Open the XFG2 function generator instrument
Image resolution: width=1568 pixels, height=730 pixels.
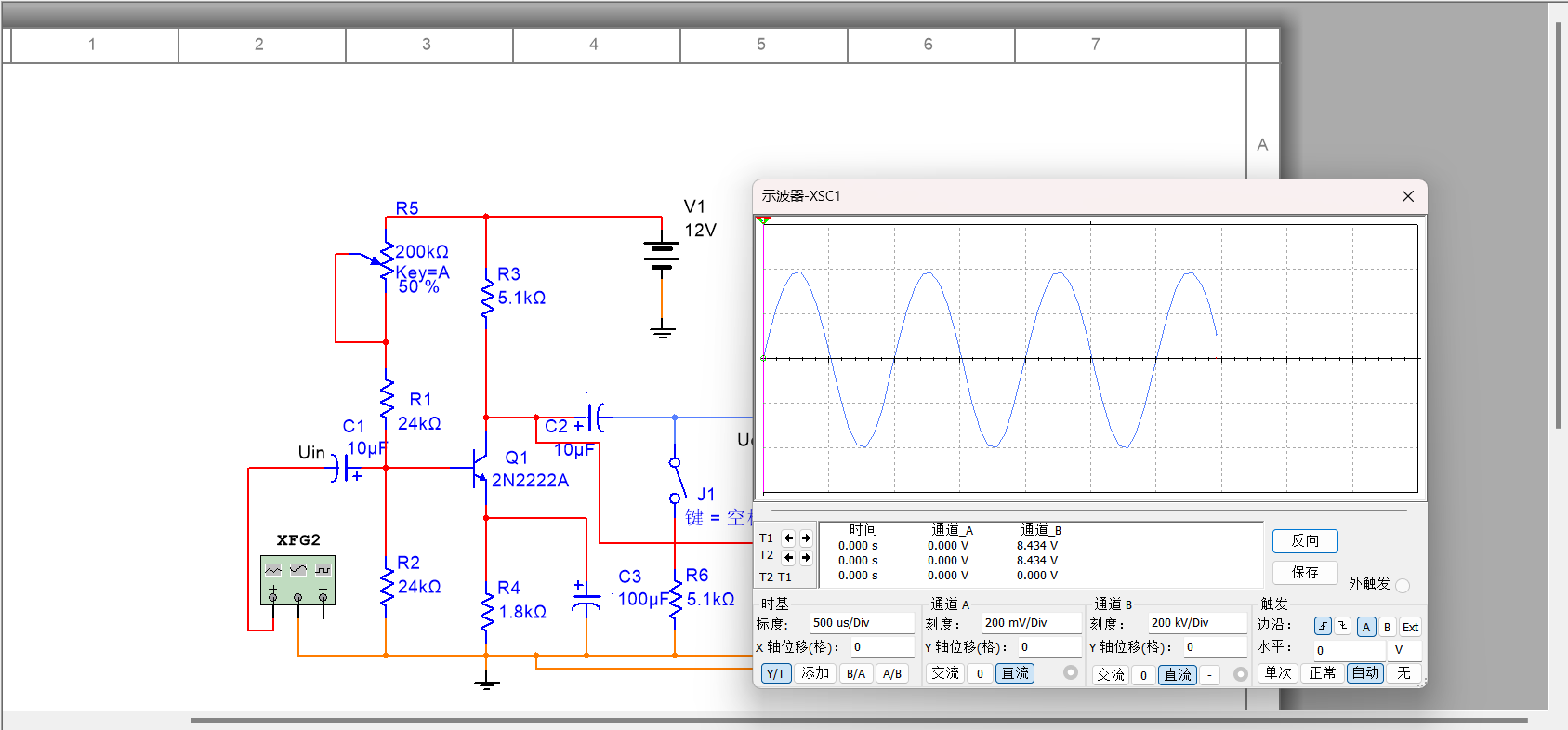pos(297,579)
